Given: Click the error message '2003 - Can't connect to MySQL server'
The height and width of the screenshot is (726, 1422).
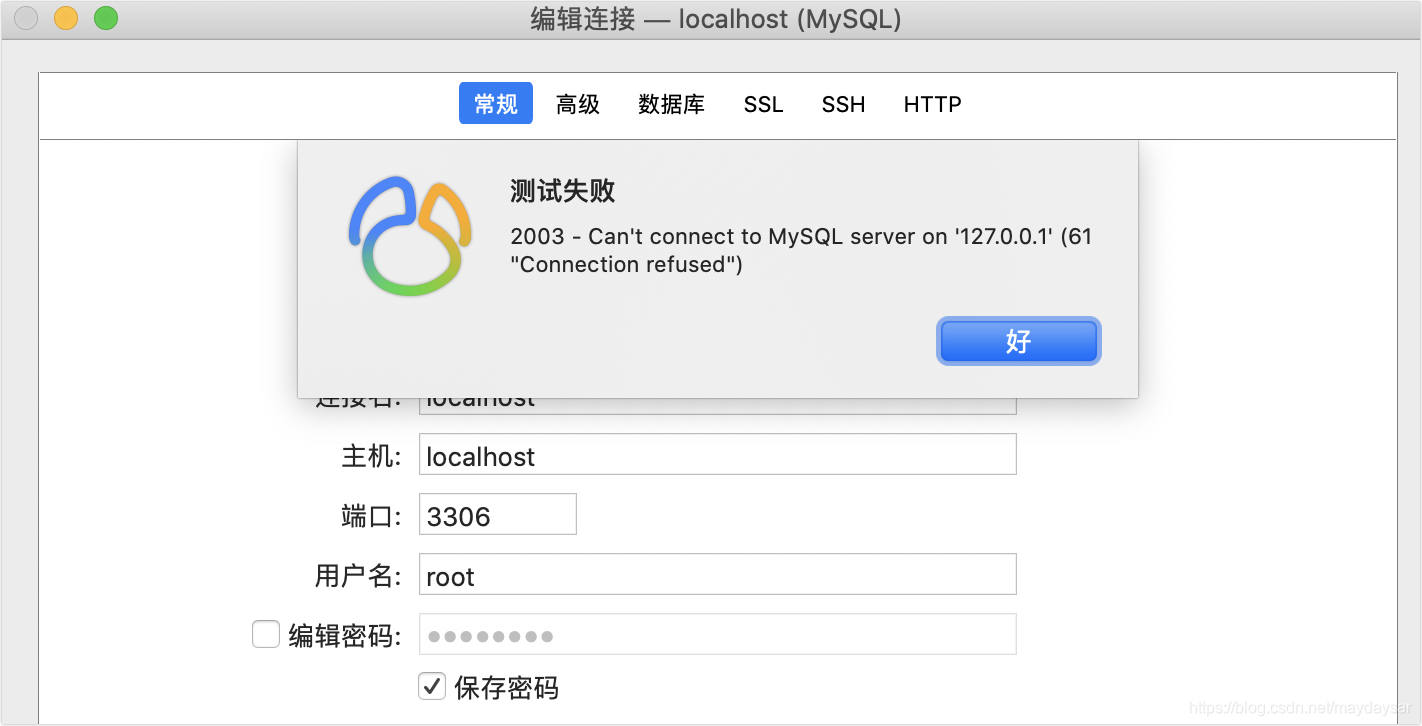Looking at the screenshot, I should coord(800,250).
